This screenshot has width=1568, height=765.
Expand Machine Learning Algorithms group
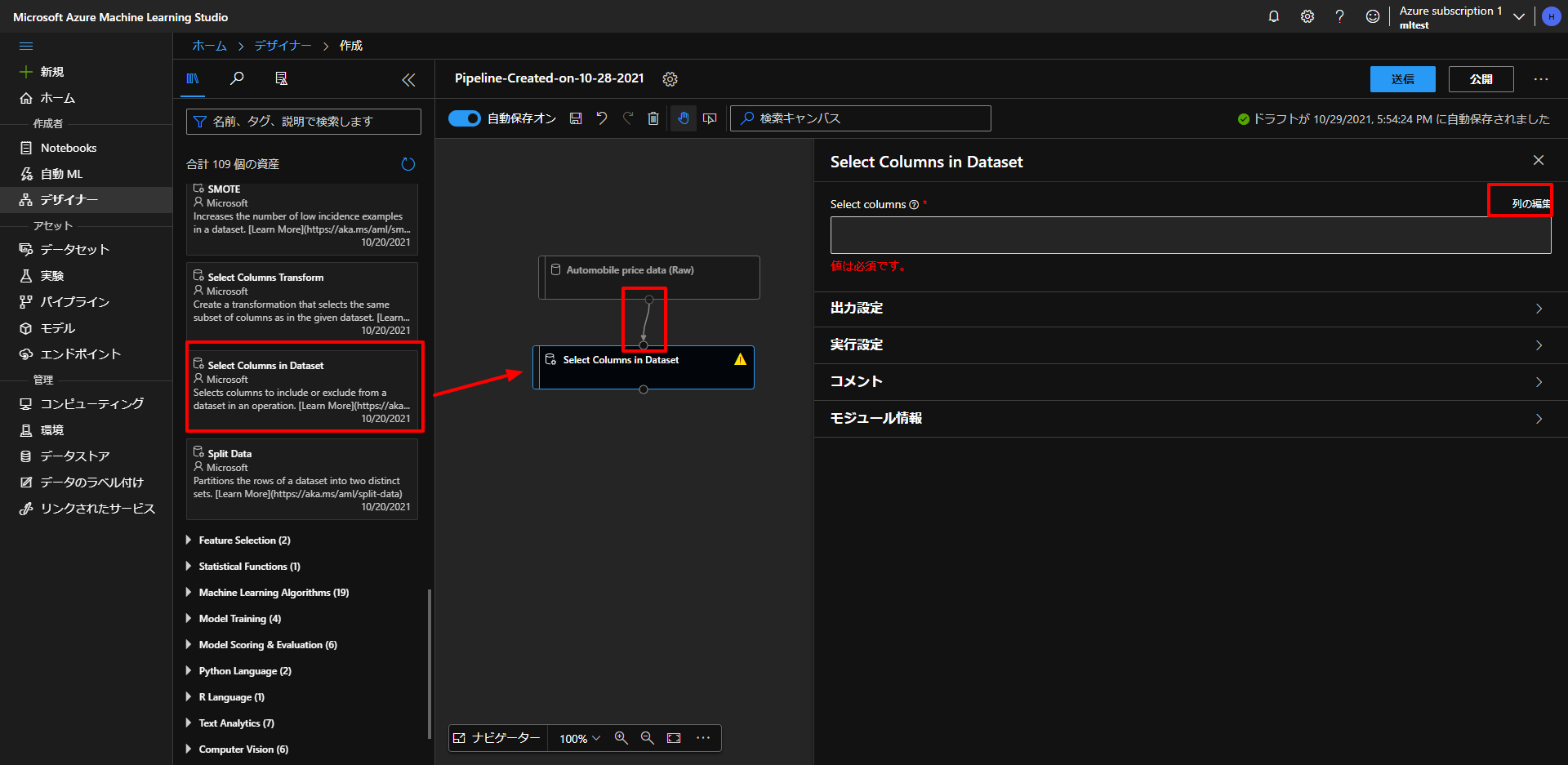point(273,593)
